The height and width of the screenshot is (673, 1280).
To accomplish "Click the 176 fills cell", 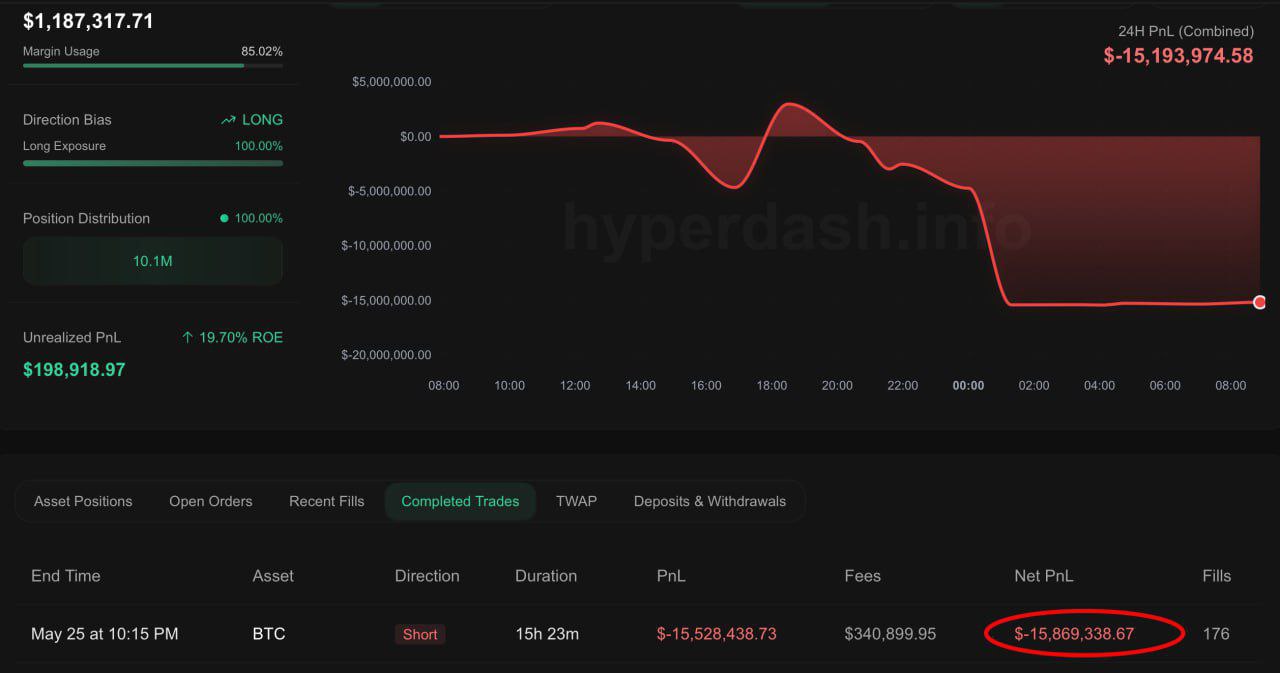I will pos(1216,634).
